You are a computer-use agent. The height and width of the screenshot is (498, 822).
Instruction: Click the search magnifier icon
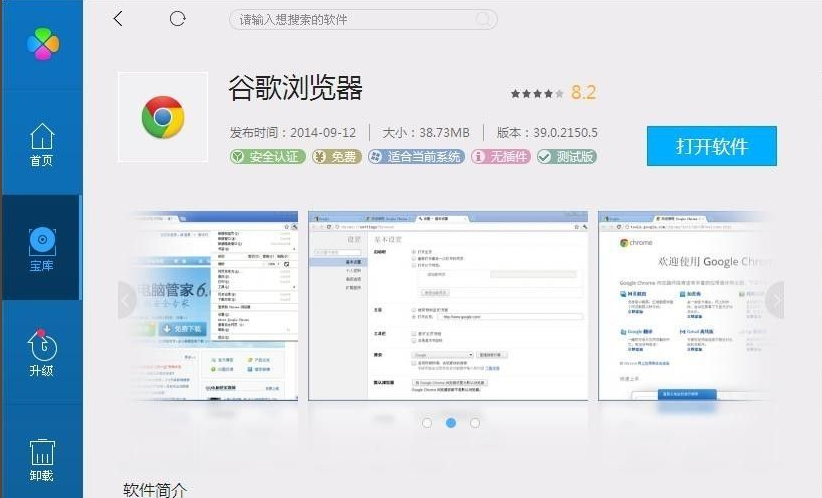(483, 19)
